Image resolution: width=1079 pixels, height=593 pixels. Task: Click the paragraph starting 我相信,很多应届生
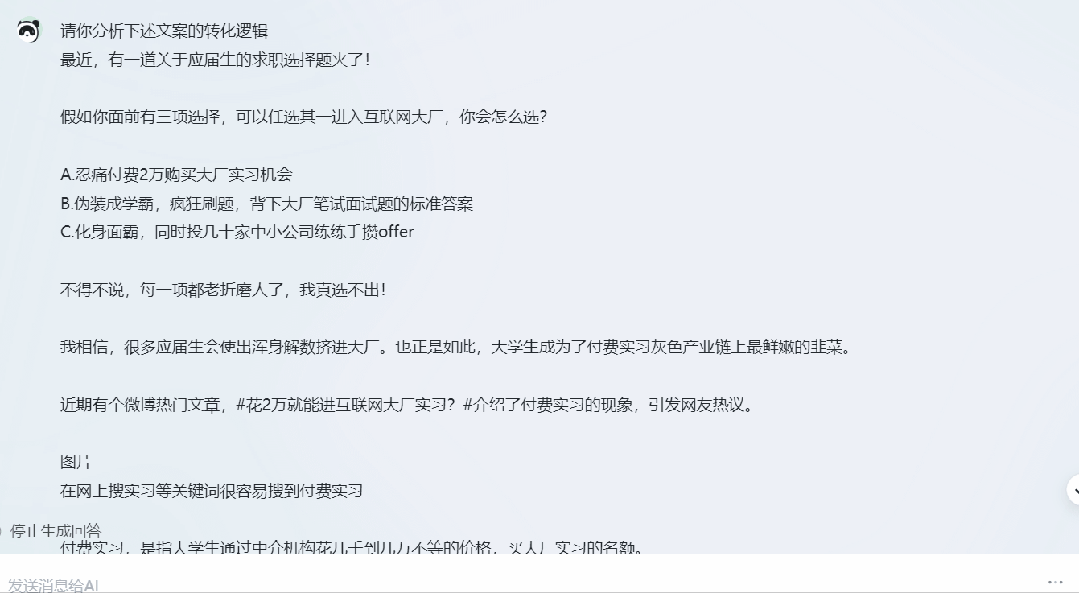click(x=456, y=347)
